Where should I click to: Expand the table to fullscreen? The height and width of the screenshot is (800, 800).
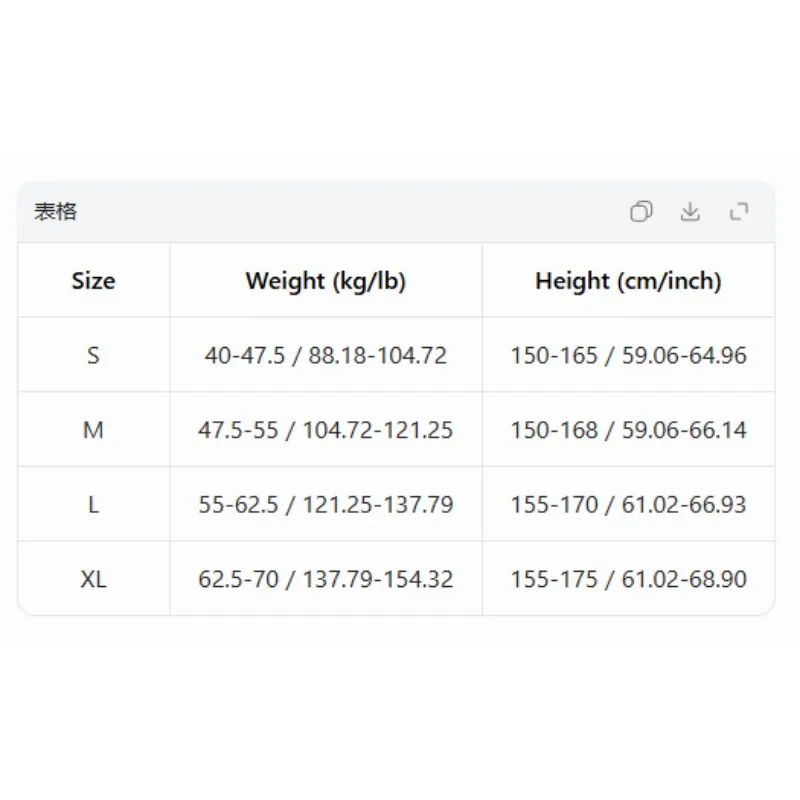(739, 211)
